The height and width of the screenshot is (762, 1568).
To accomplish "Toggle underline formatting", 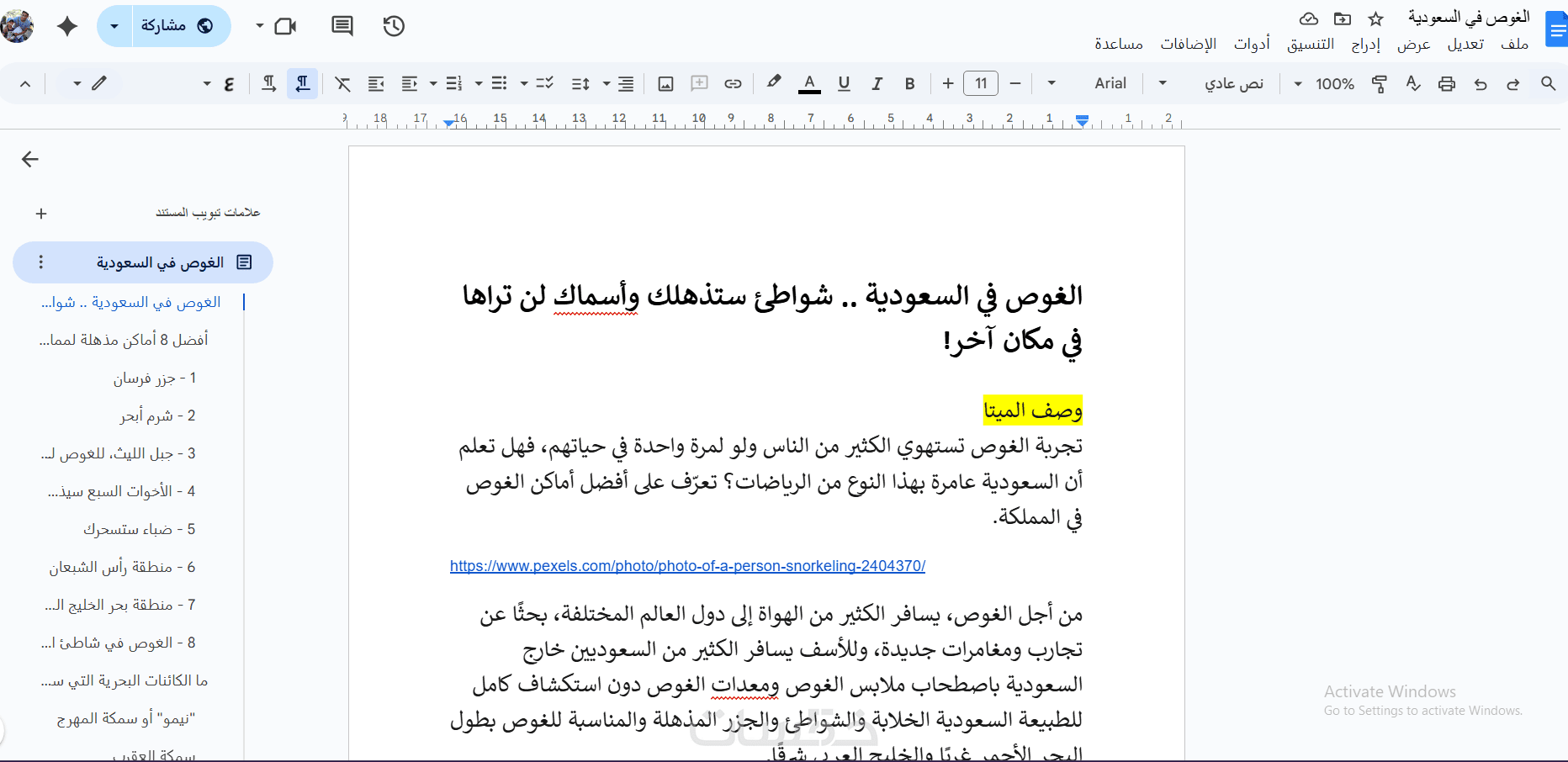I will (x=844, y=83).
